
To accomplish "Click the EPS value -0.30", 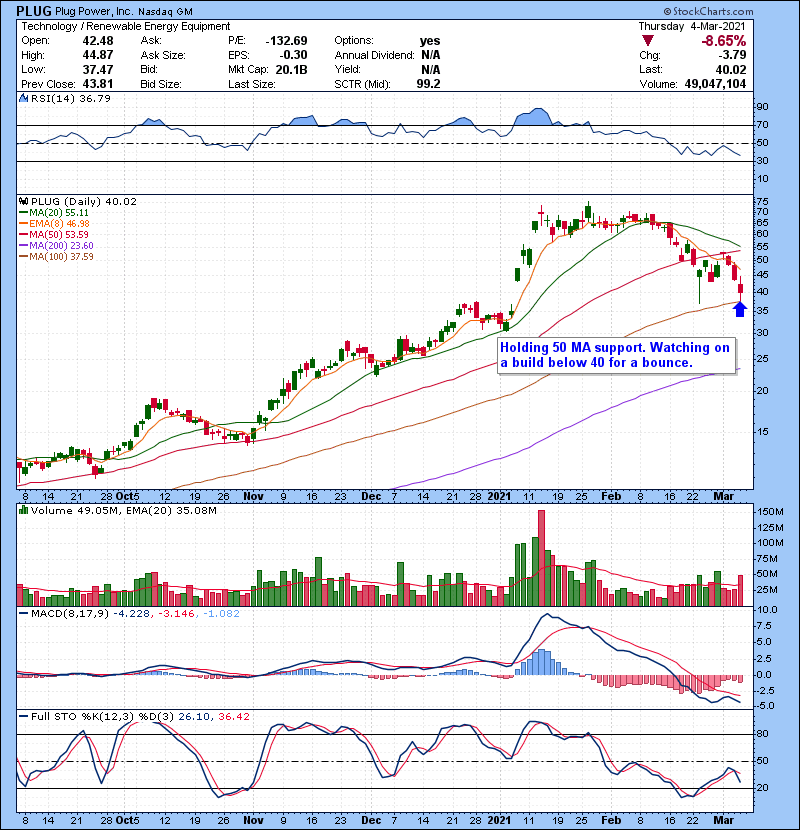I will point(294,55).
